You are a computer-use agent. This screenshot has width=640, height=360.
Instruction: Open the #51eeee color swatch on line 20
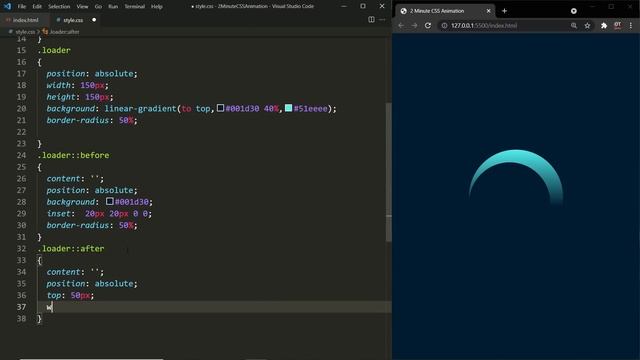click(289, 108)
